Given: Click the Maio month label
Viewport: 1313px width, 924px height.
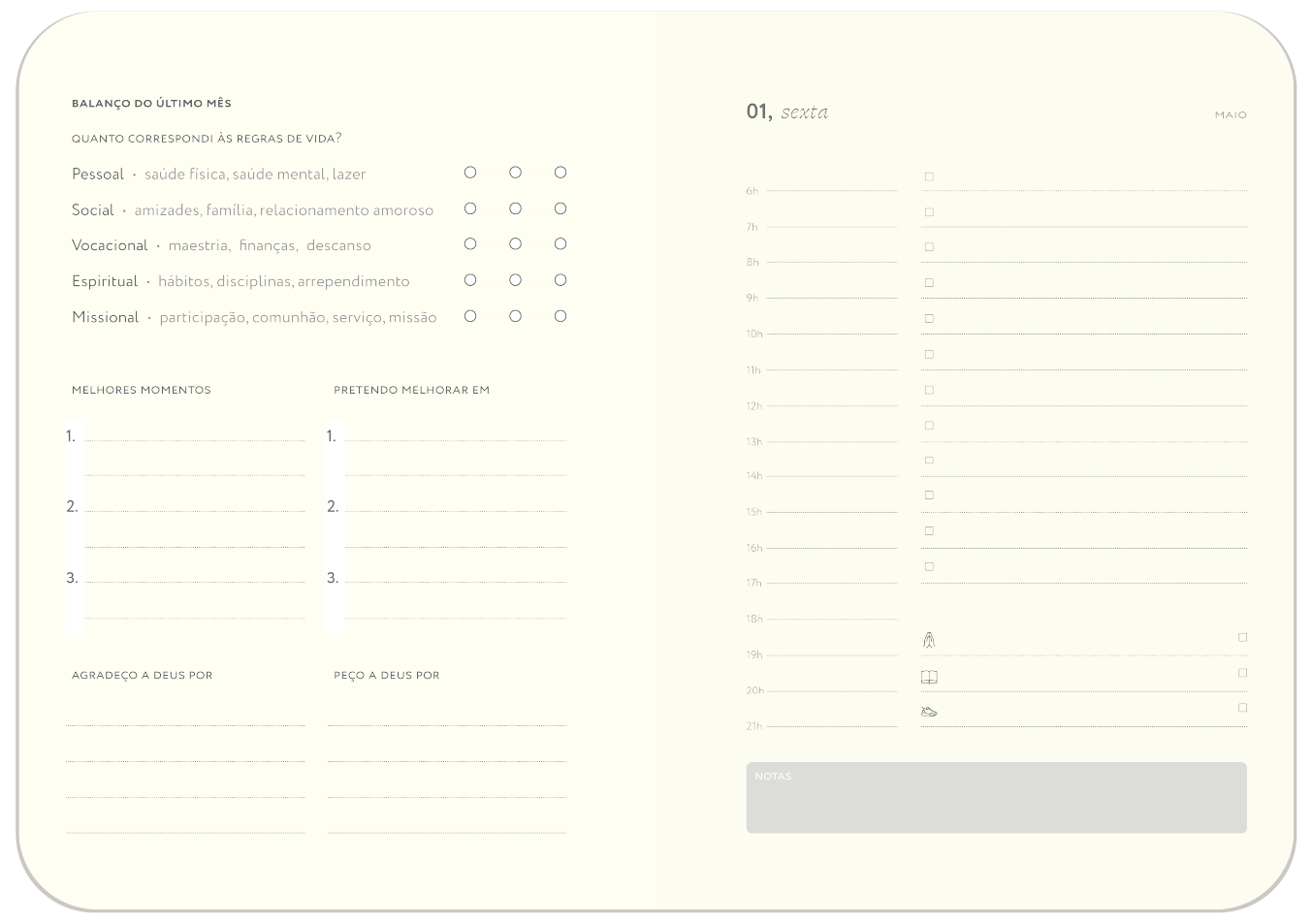Looking at the screenshot, I should [1231, 114].
